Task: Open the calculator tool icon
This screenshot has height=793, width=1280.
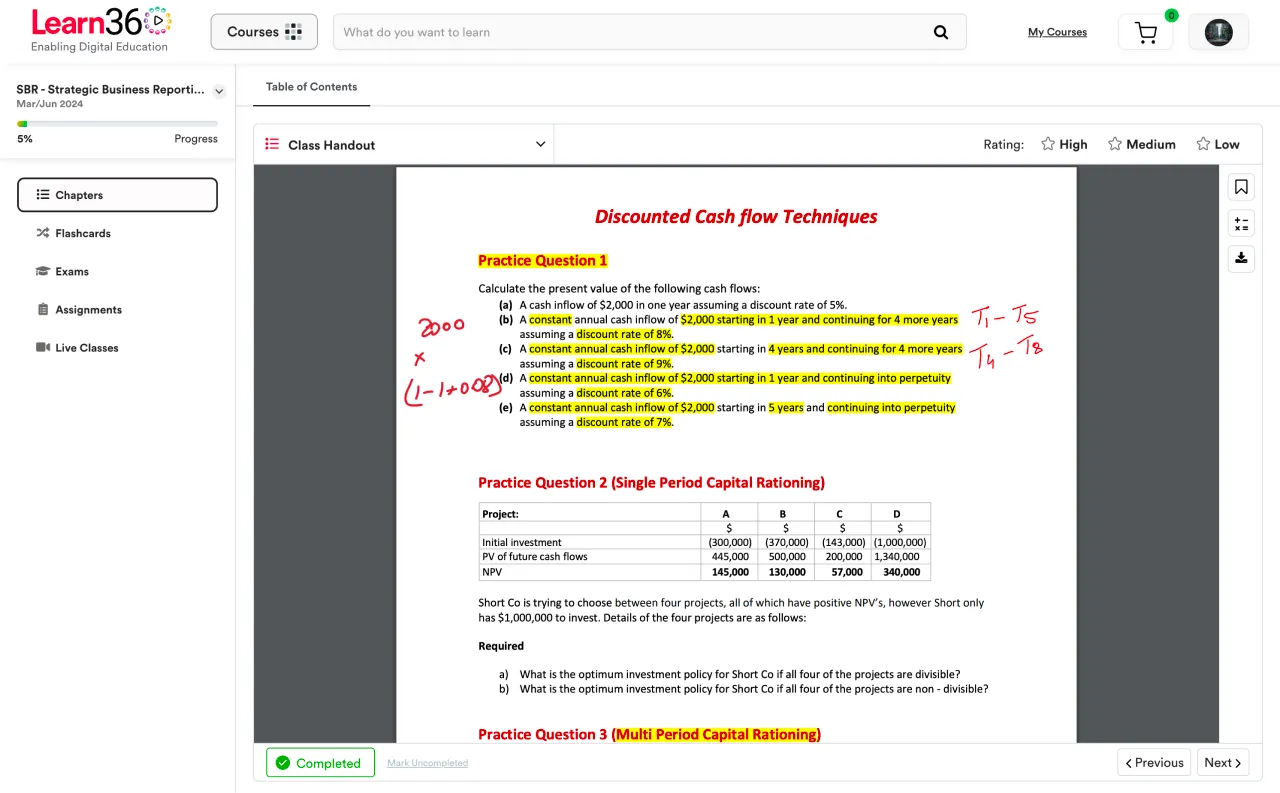Action: pyautogui.click(x=1241, y=223)
